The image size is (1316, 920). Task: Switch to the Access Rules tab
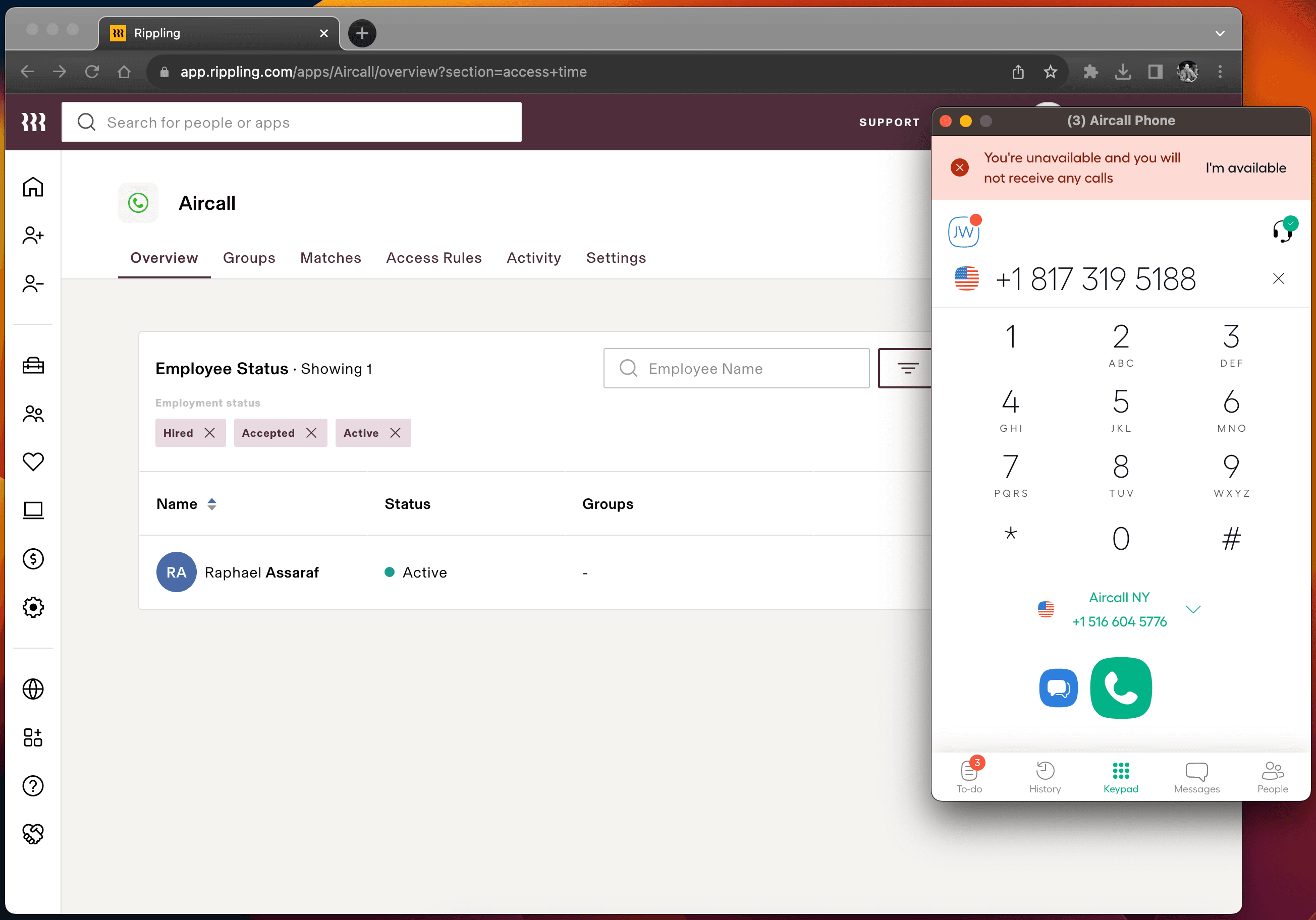pyautogui.click(x=433, y=258)
